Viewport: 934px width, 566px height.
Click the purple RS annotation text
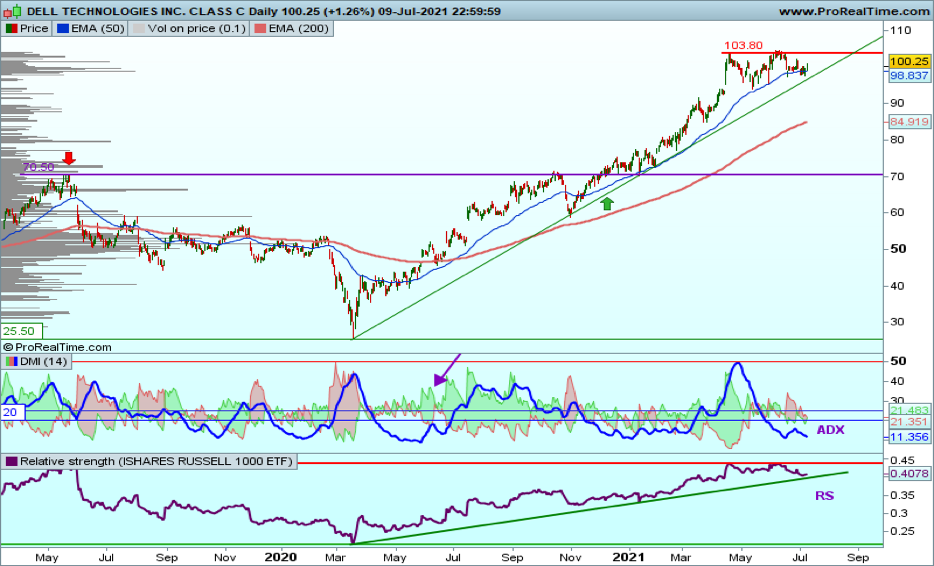[824, 496]
